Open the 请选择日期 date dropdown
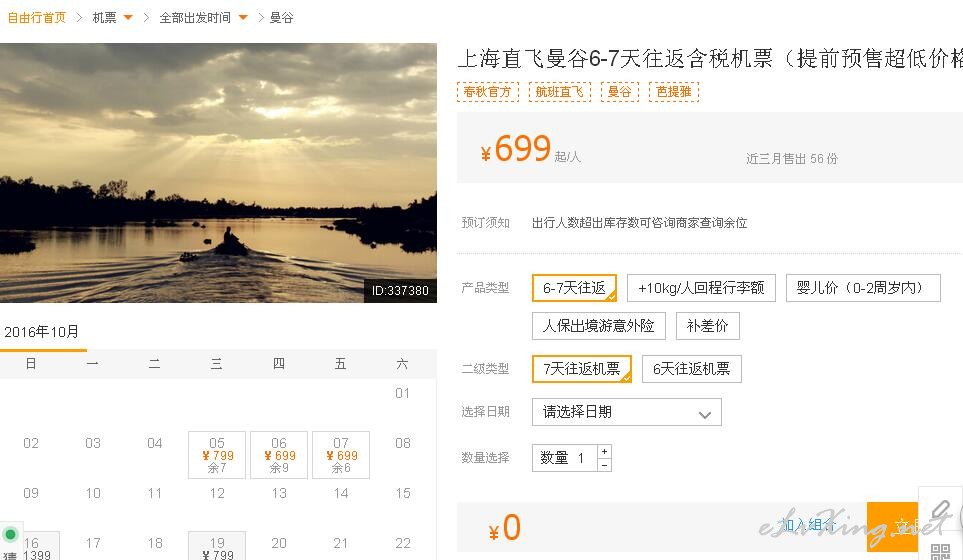 (x=626, y=412)
